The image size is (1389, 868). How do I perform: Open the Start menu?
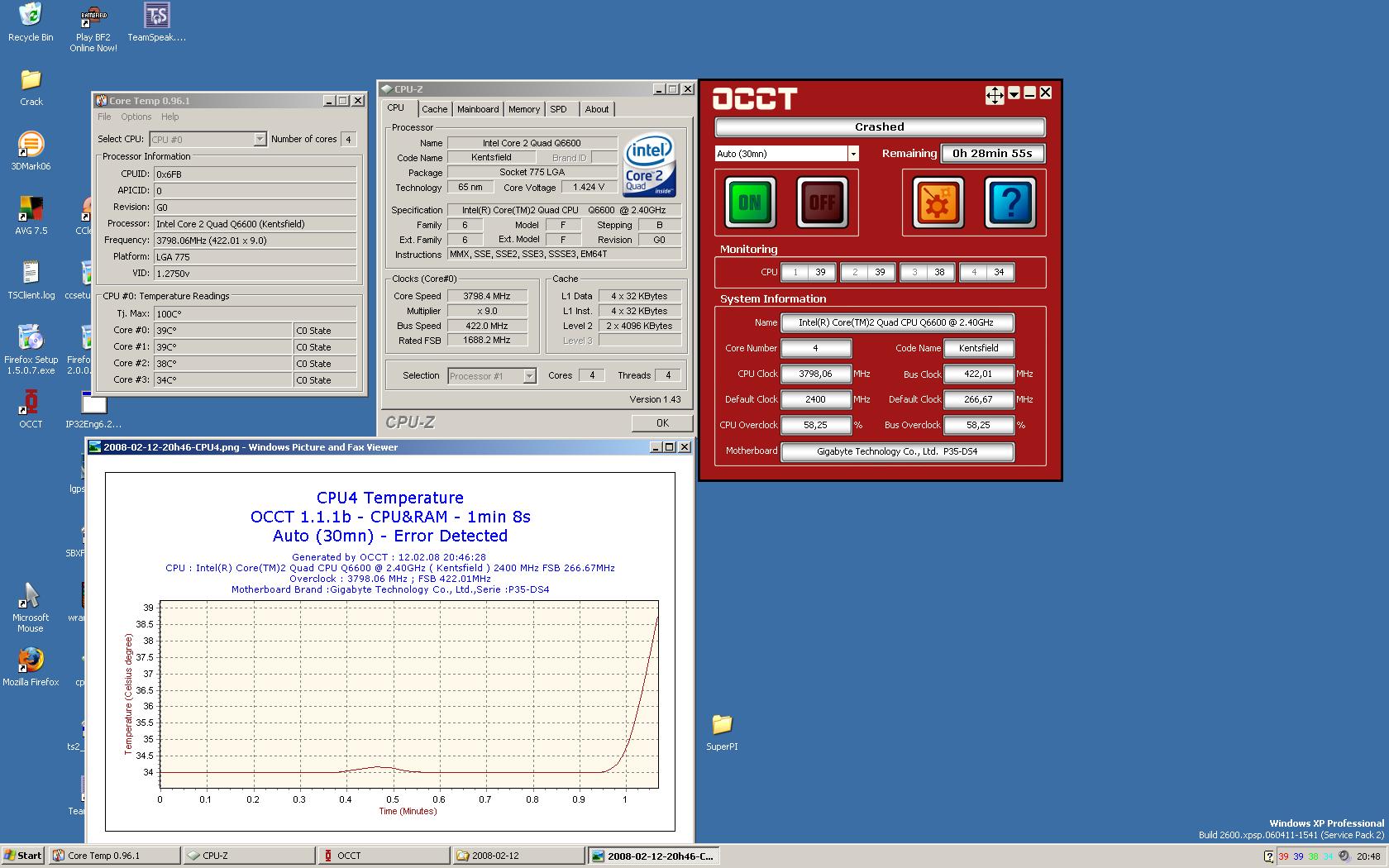(23, 856)
